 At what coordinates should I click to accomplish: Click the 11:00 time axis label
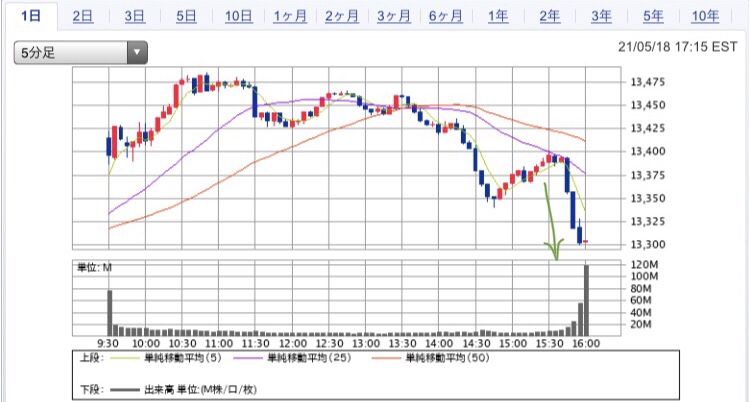click(x=219, y=344)
